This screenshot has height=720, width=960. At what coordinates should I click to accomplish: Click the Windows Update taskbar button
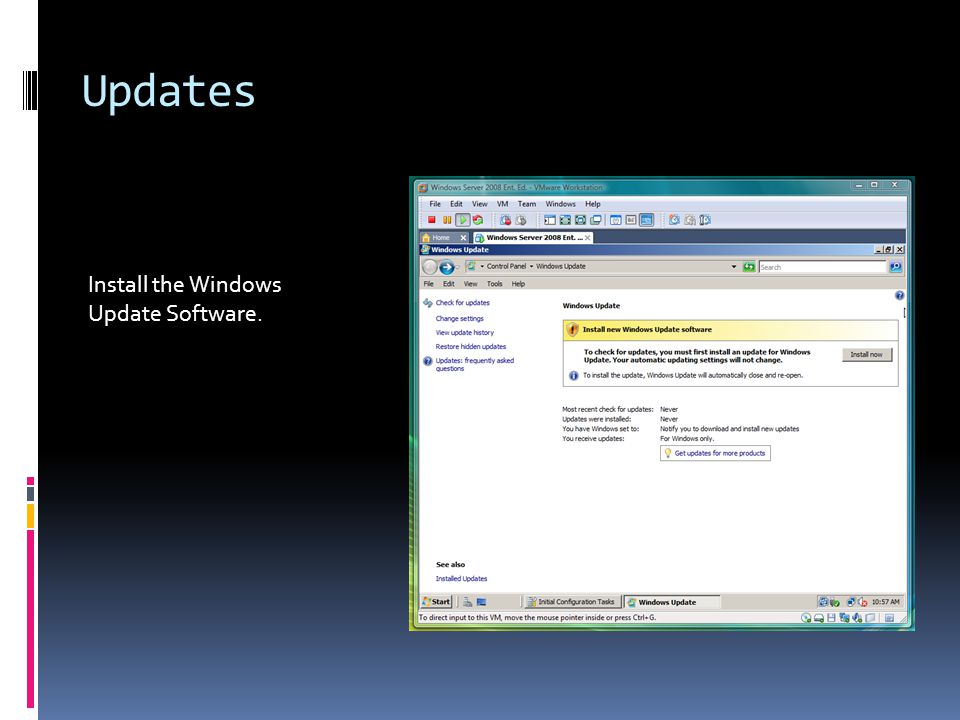click(x=672, y=602)
